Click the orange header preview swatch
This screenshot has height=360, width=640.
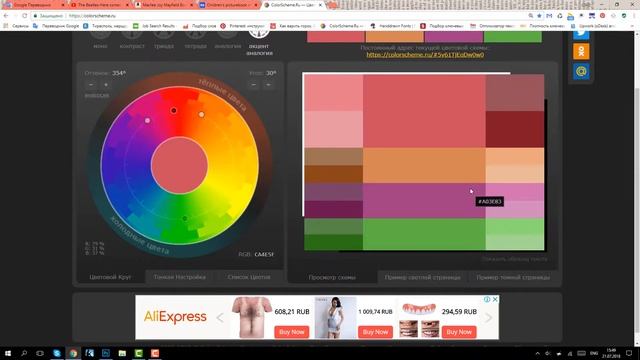[395, 36]
